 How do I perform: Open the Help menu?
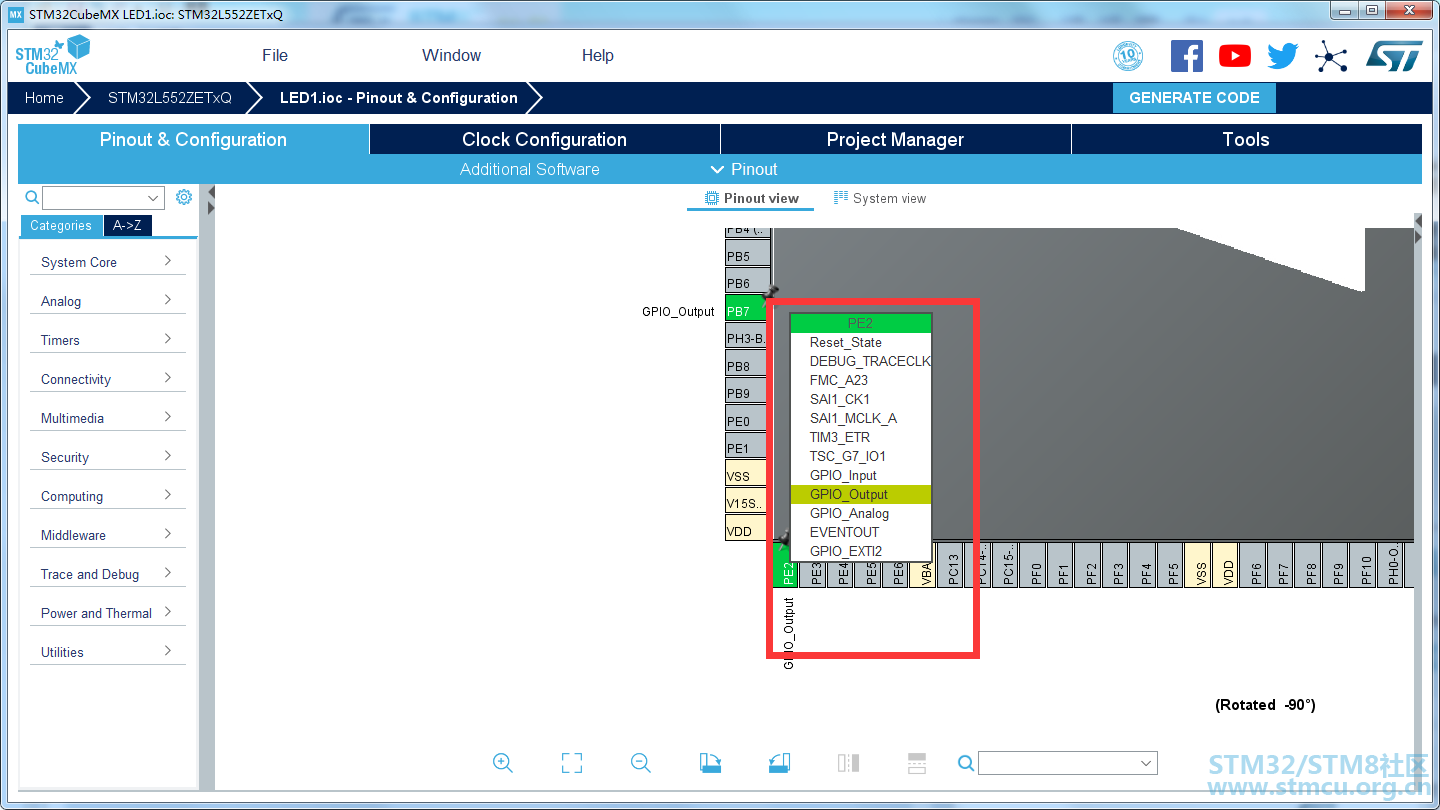point(598,56)
